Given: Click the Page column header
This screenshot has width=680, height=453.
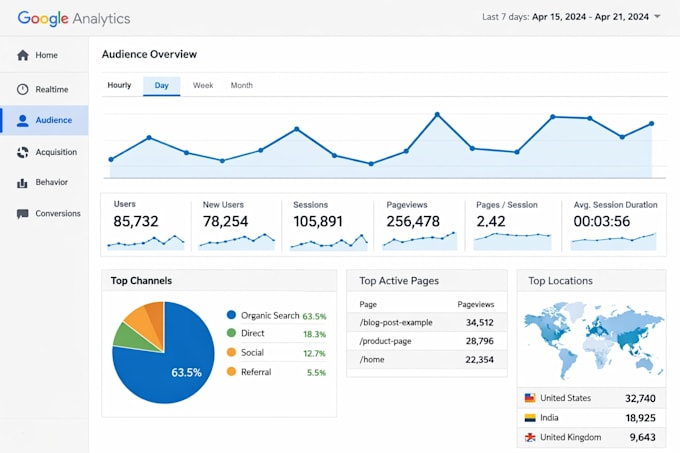Looking at the screenshot, I should point(368,304).
